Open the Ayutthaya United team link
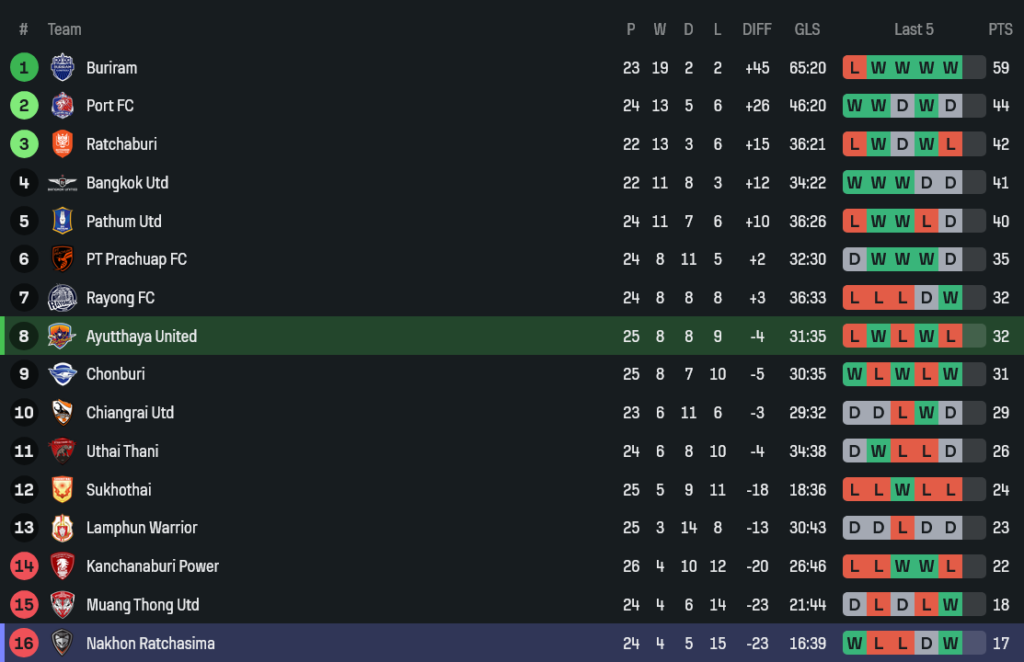1024x662 pixels. coord(141,336)
